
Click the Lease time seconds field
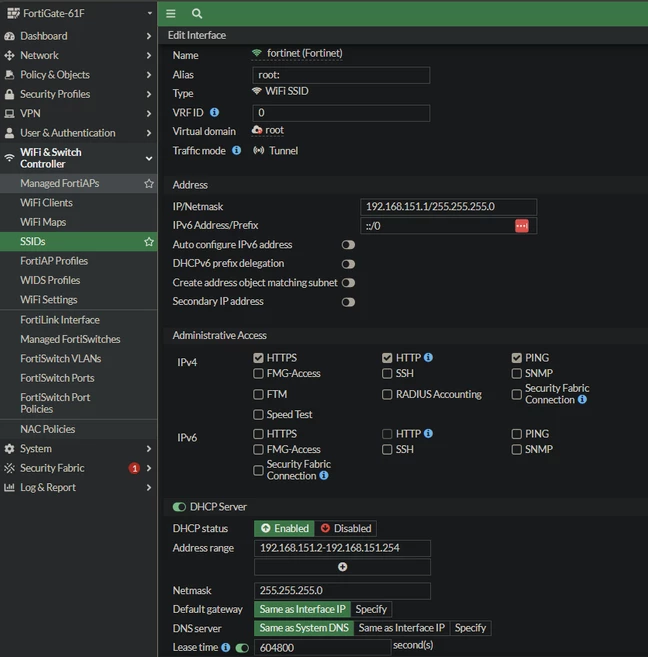click(323, 648)
